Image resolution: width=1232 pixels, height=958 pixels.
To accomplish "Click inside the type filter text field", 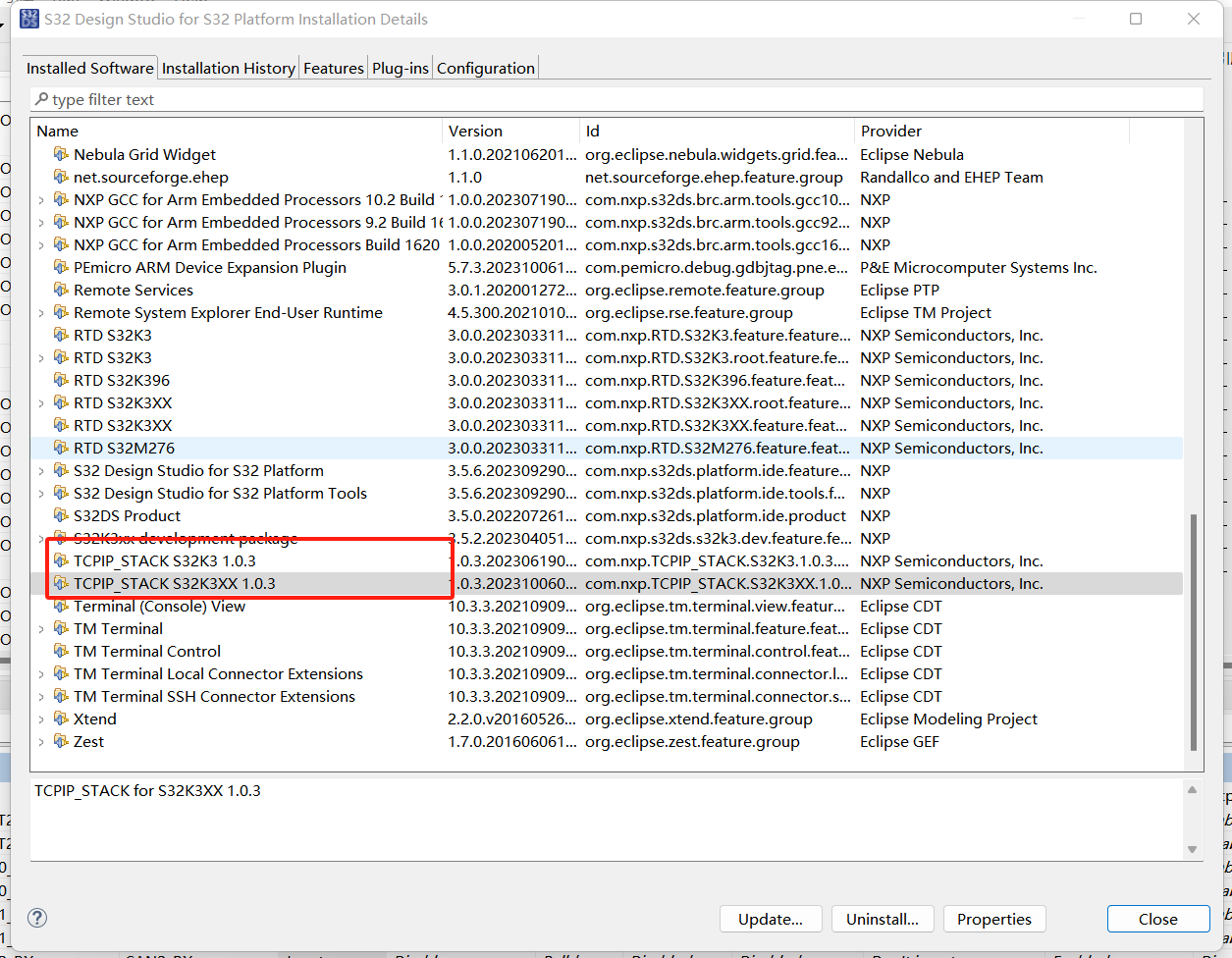I will [295, 98].
